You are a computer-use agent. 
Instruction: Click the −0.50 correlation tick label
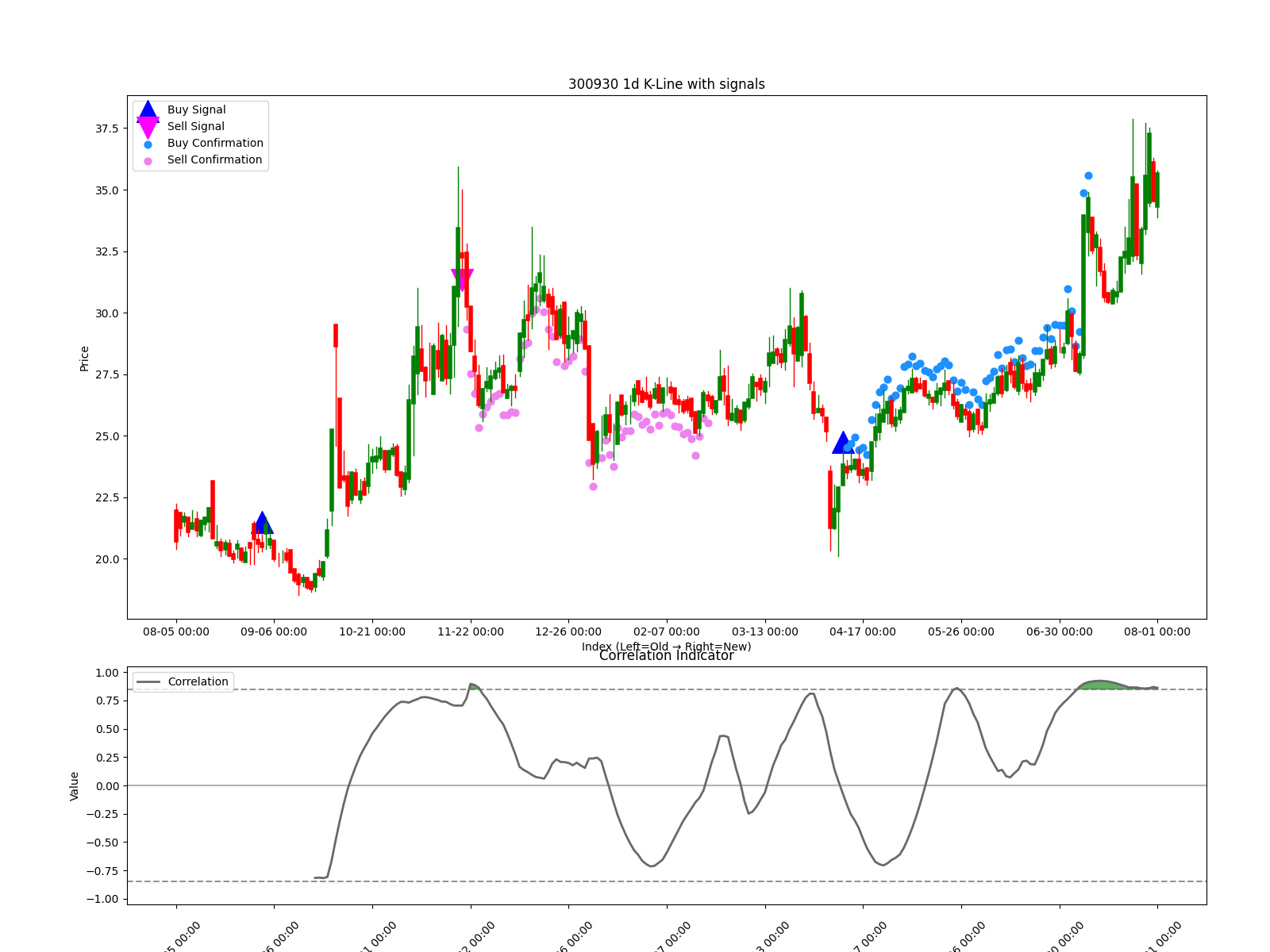tap(102, 843)
